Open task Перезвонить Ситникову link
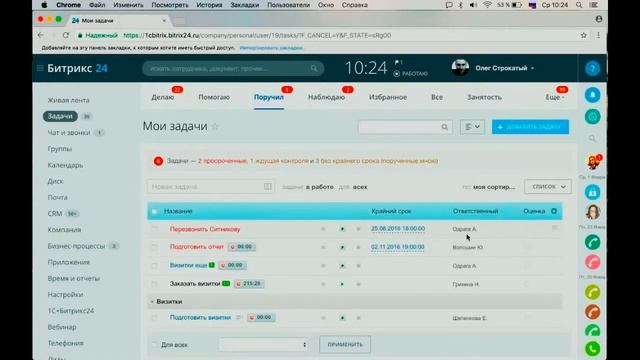The height and width of the screenshot is (360, 640). tap(205, 229)
